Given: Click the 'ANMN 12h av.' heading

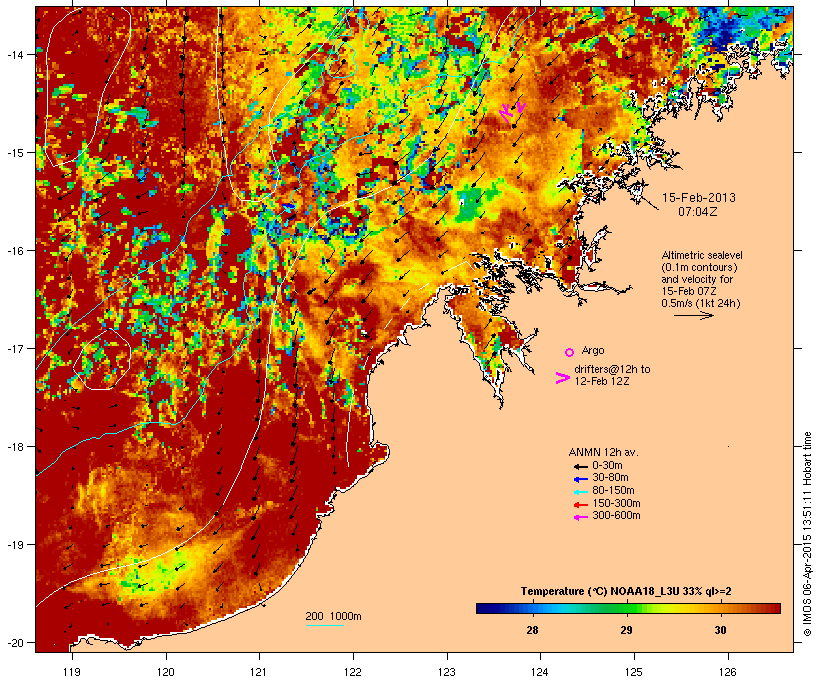Looking at the screenshot, I should click(x=603, y=452).
